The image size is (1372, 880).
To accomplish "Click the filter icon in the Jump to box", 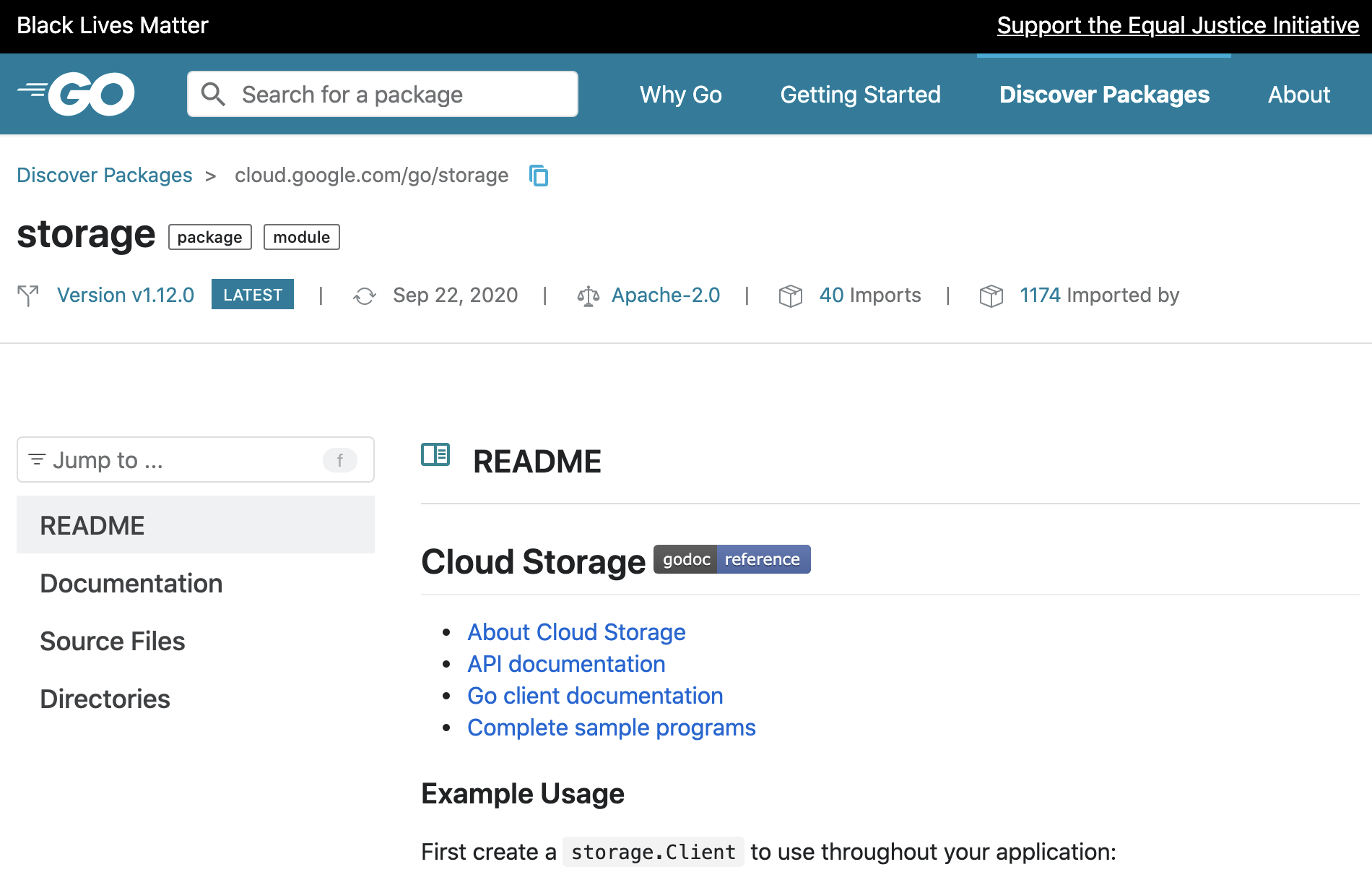I will tap(38, 460).
